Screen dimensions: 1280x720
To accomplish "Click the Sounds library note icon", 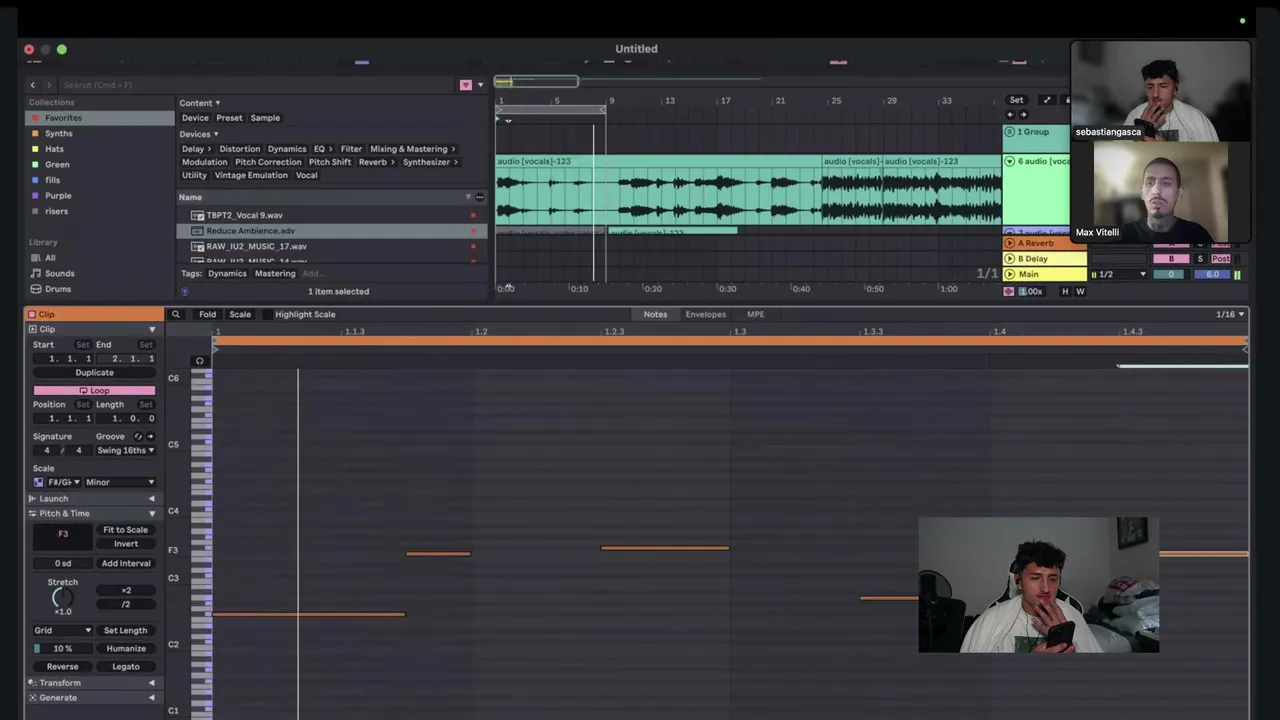I will click(x=36, y=273).
